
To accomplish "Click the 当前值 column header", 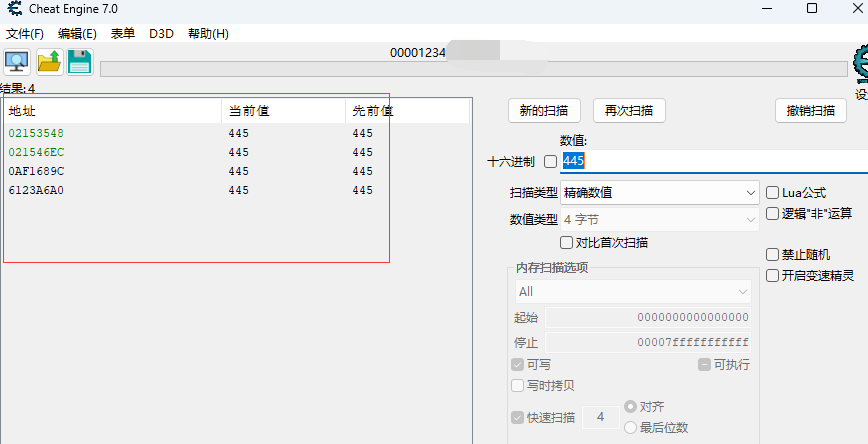I will [x=283, y=111].
